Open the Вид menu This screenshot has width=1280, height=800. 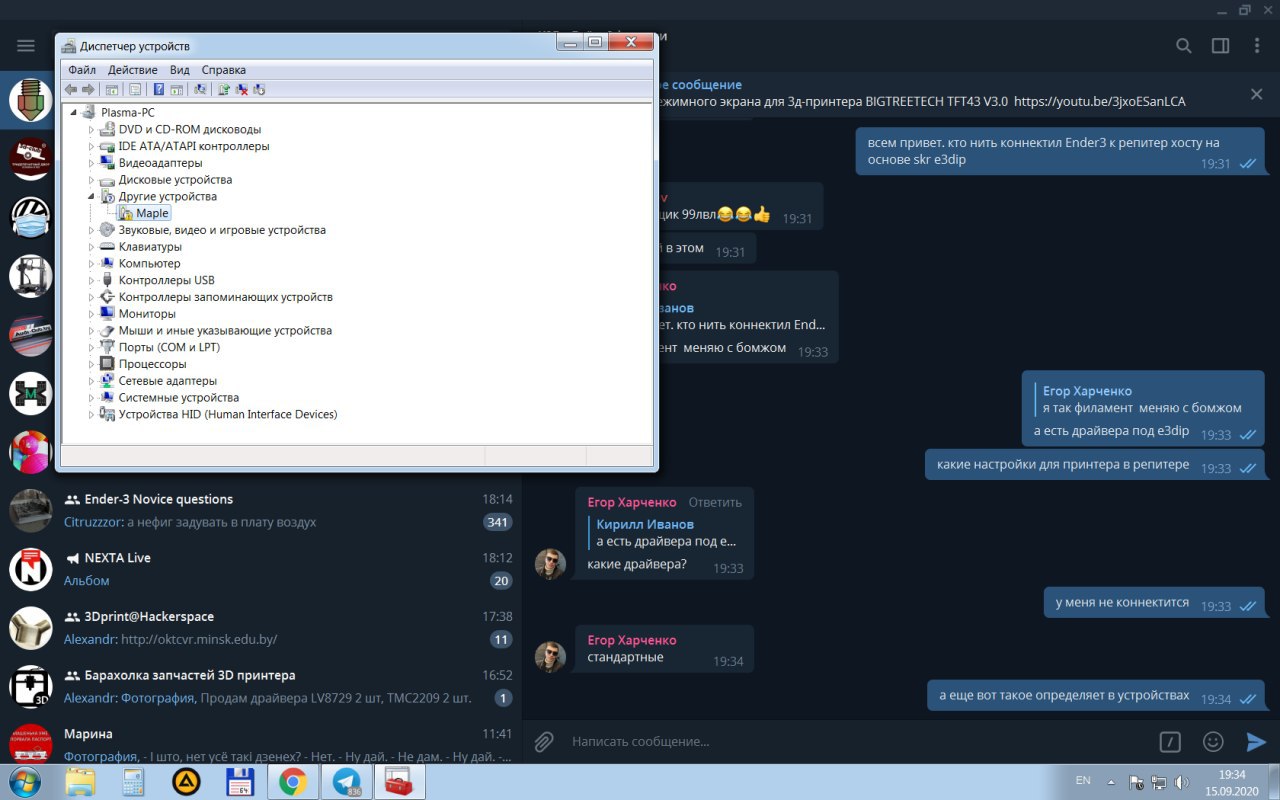tap(179, 70)
